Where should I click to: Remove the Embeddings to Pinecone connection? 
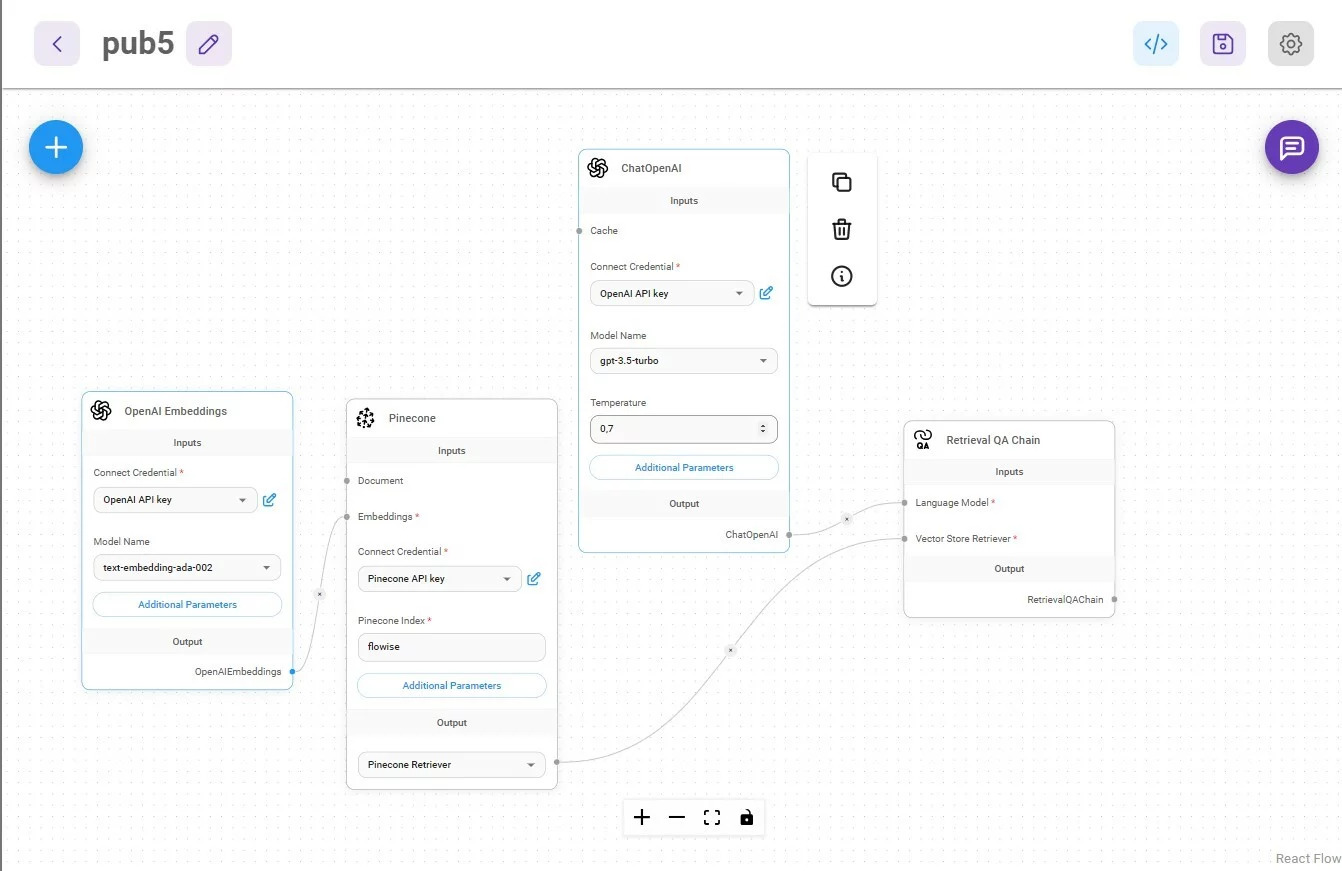(320, 594)
